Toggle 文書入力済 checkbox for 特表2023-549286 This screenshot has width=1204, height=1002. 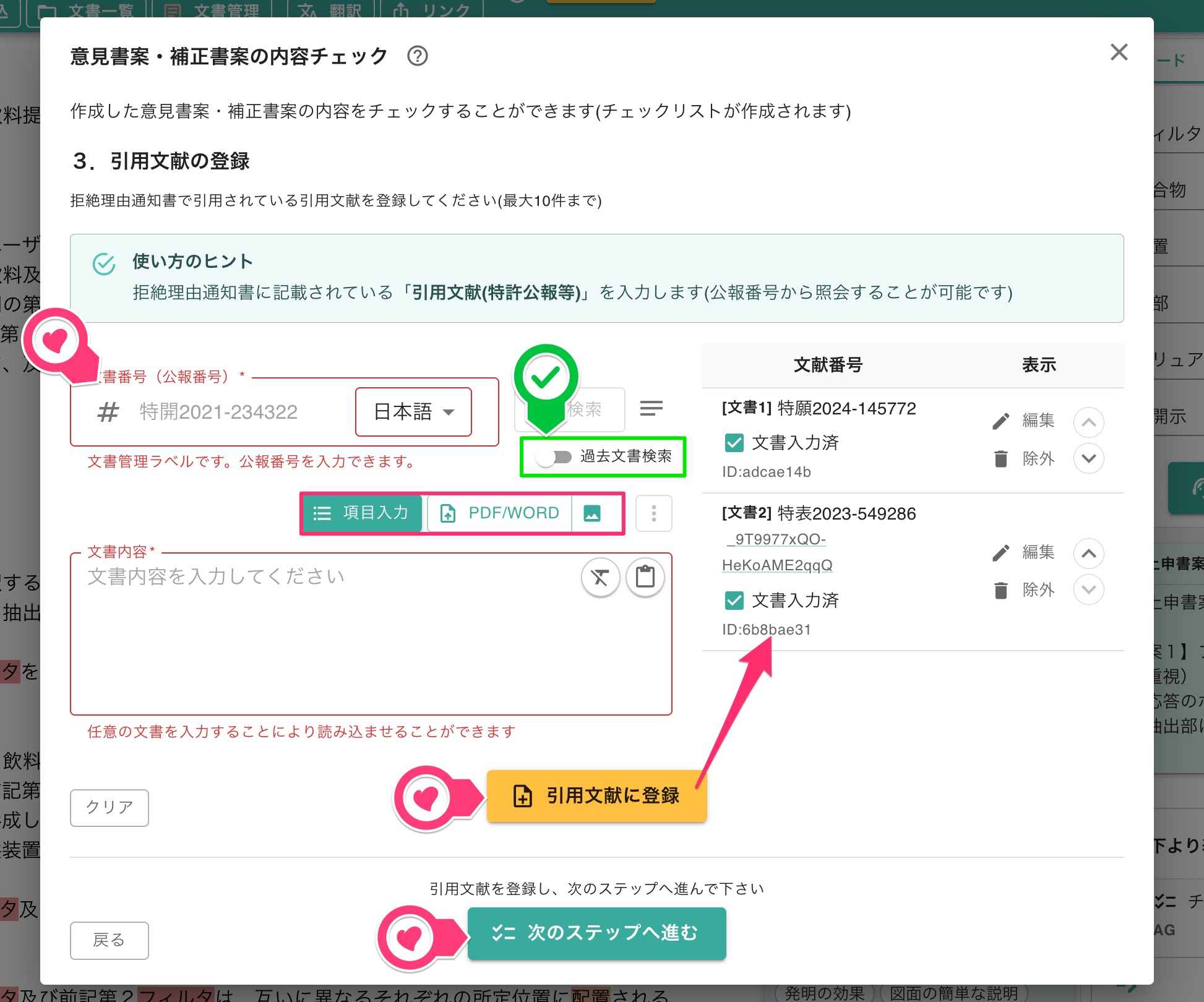[x=734, y=601]
